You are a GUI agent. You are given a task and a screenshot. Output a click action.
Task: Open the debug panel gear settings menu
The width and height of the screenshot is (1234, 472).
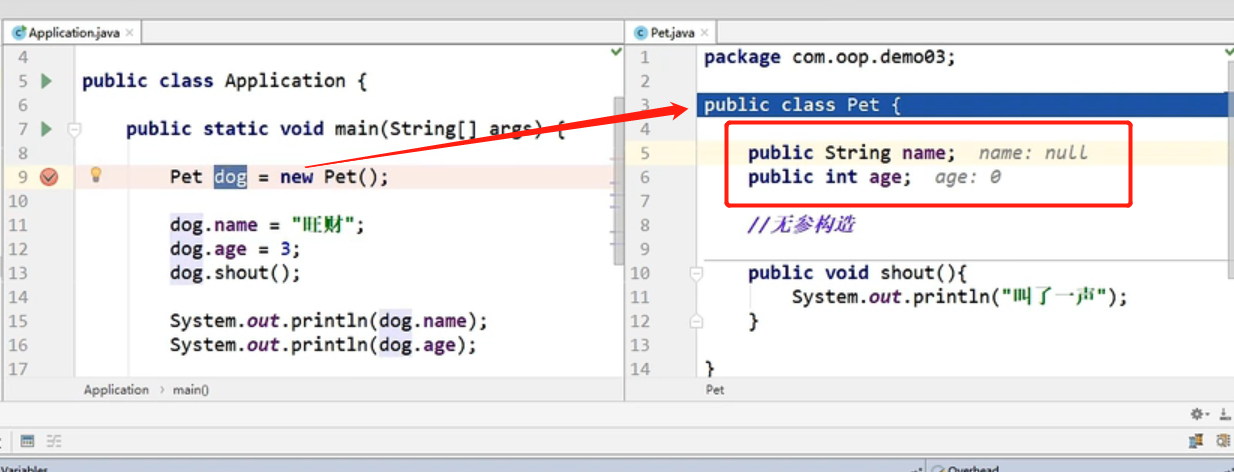click(x=1198, y=414)
